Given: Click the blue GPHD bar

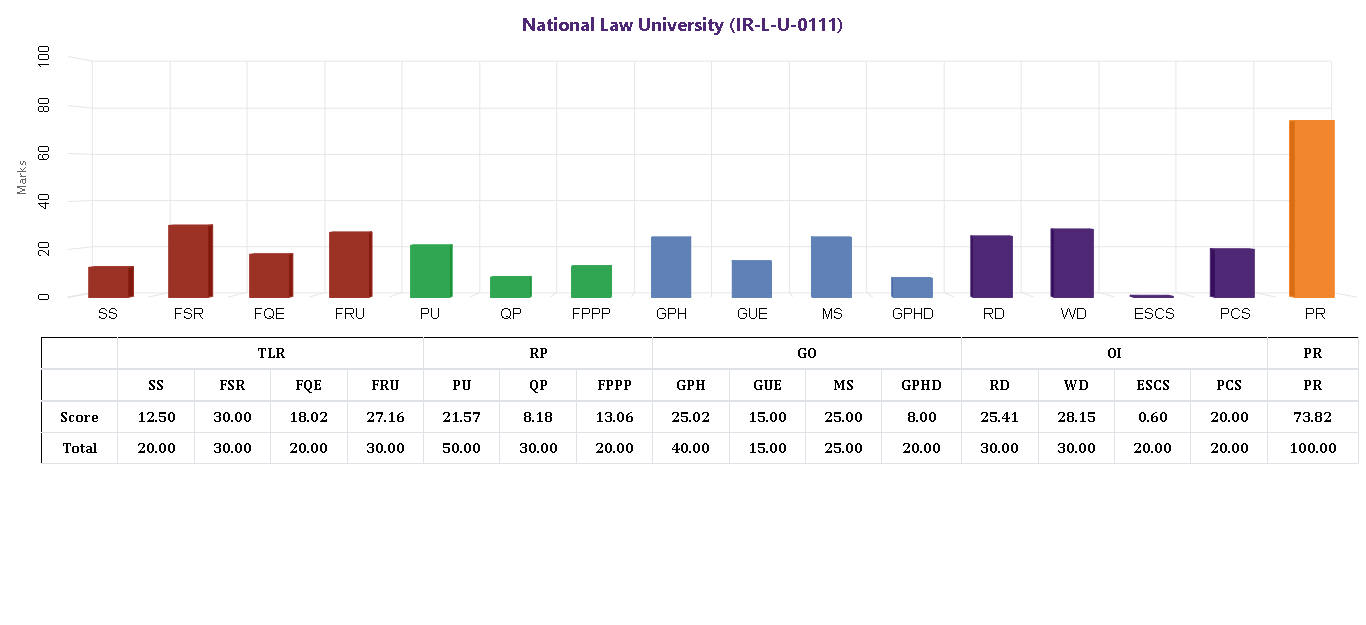Looking at the screenshot, I should click(x=912, y=288).
